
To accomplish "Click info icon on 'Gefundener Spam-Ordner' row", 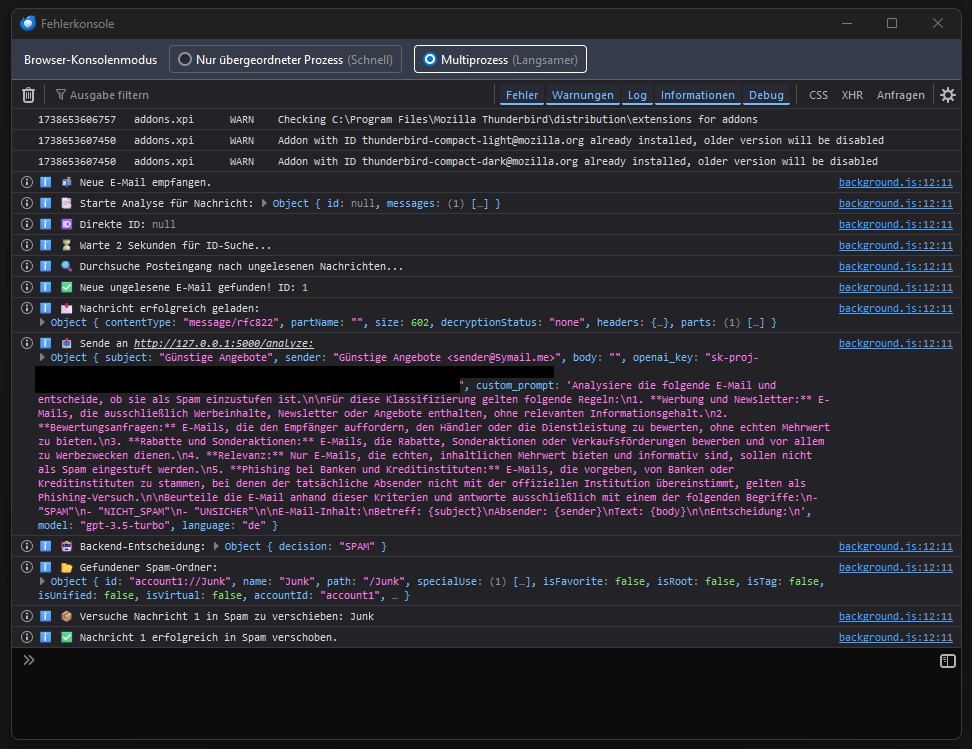I will click(27, 568).
